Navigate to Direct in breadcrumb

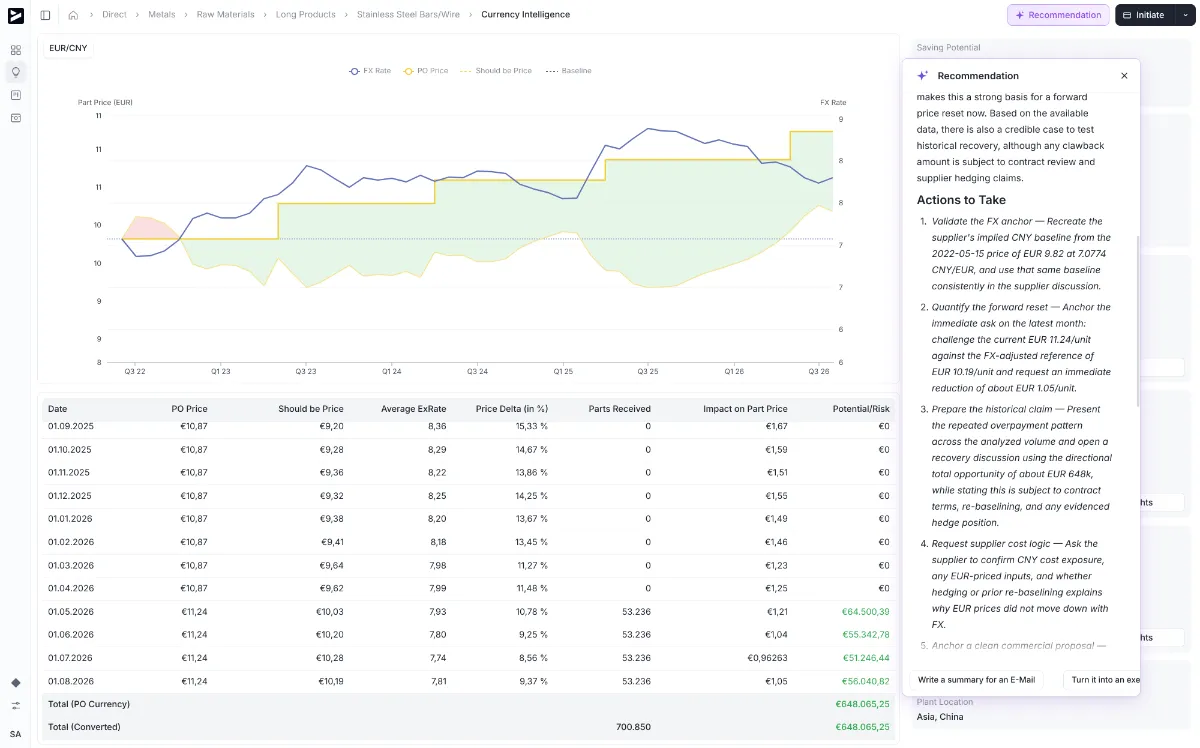click(114, 15)
